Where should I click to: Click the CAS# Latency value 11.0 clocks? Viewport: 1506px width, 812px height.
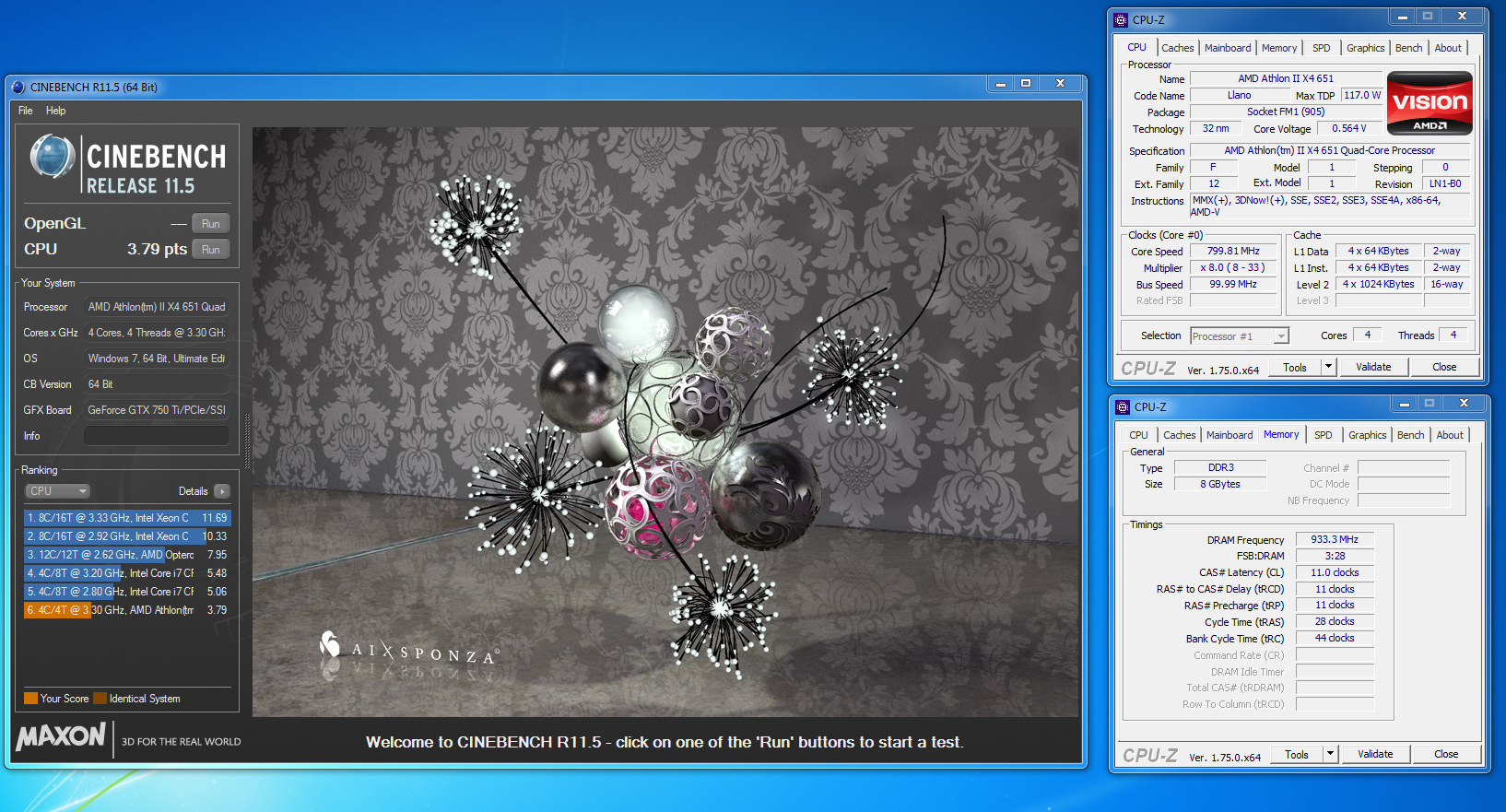1335,572
